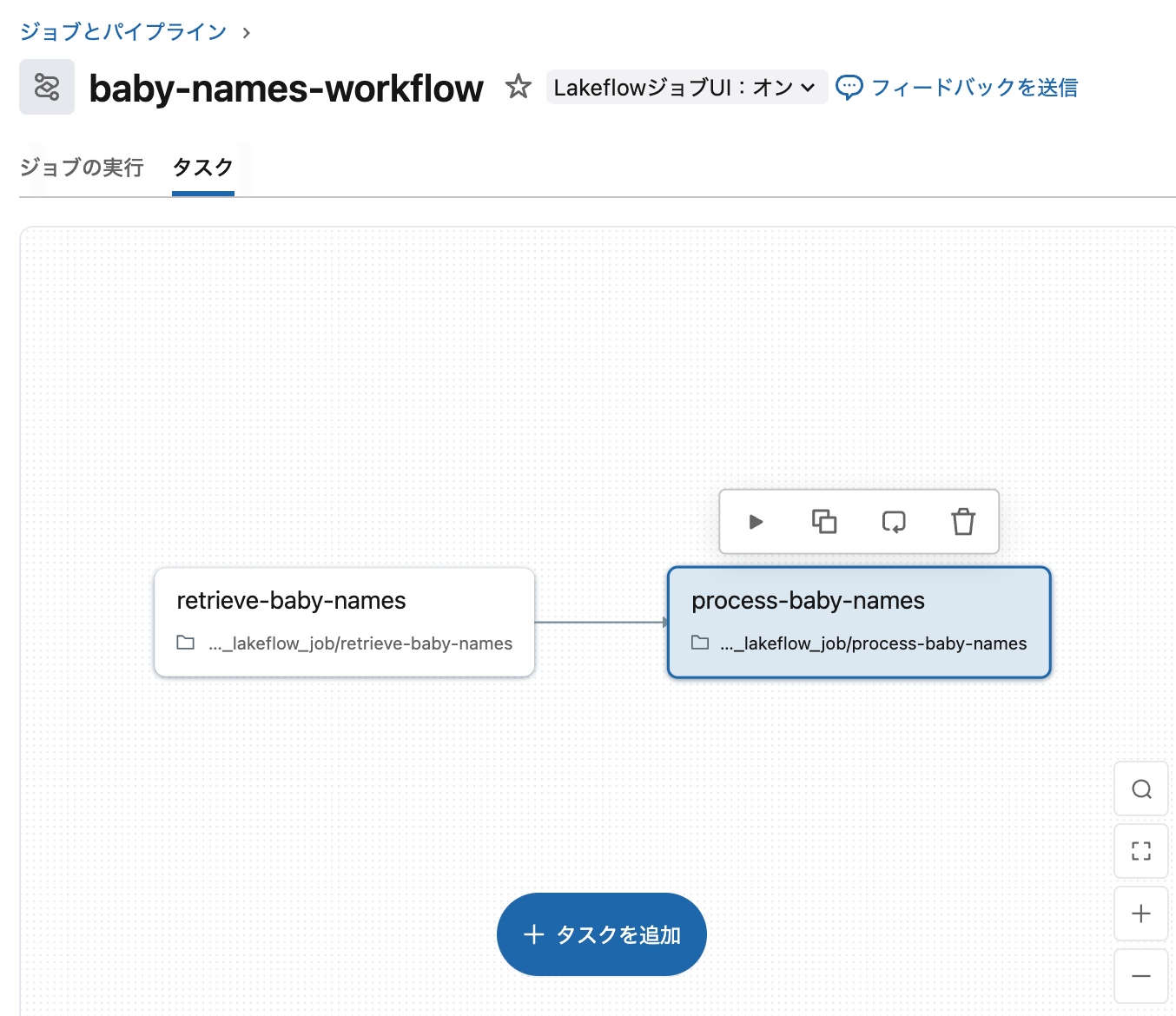
Task: Click the workflow job icon beside title
Action: tap(47, 87)
